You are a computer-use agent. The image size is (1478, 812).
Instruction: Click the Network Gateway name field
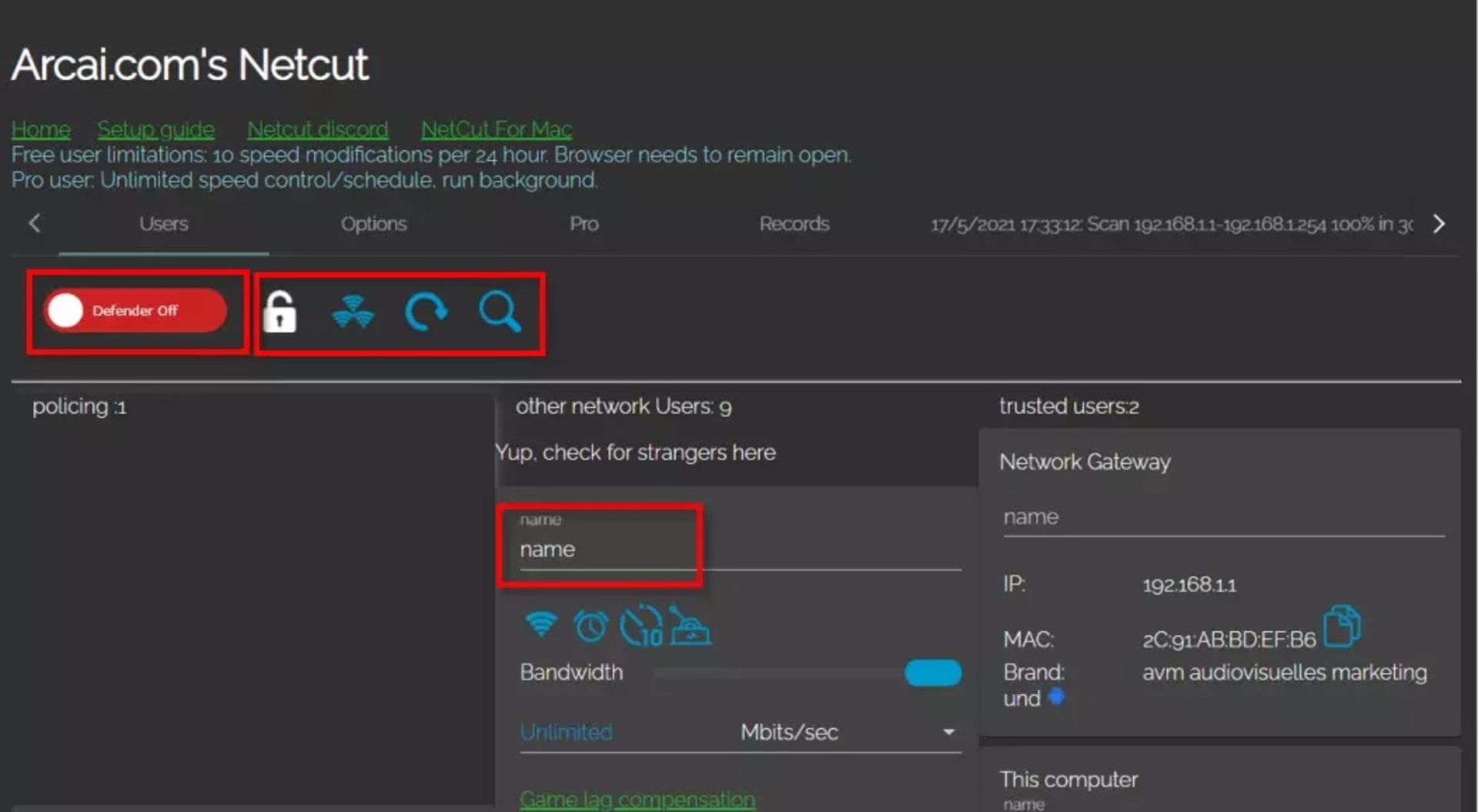pyautogui.click(x=1224, y=517)
